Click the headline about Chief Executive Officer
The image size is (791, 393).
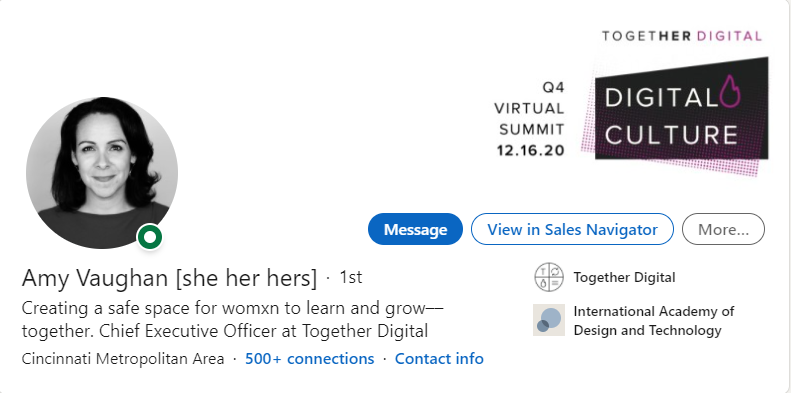point(233,319)
